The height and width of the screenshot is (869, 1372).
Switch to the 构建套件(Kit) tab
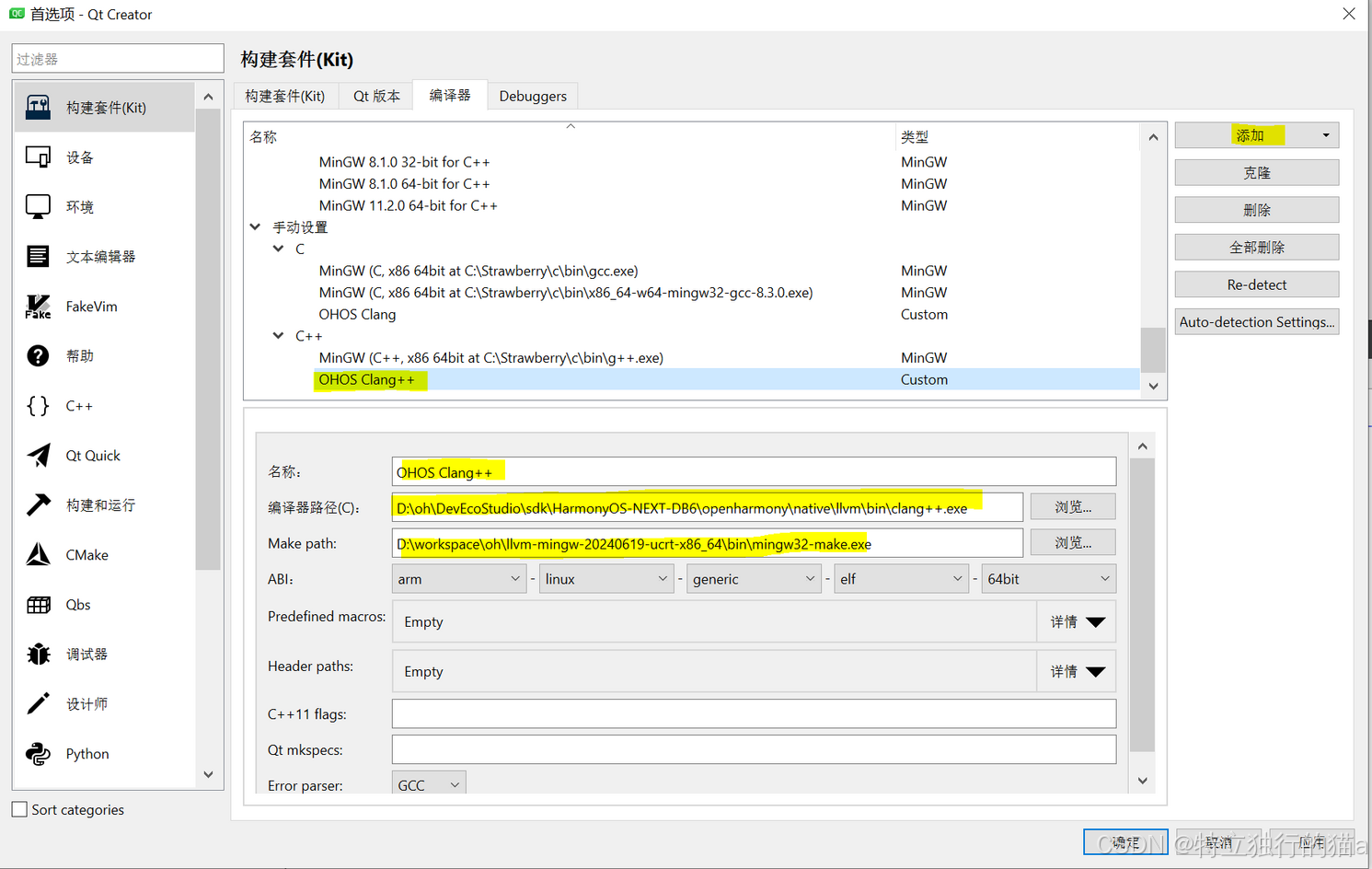click(x=285, y=96)
